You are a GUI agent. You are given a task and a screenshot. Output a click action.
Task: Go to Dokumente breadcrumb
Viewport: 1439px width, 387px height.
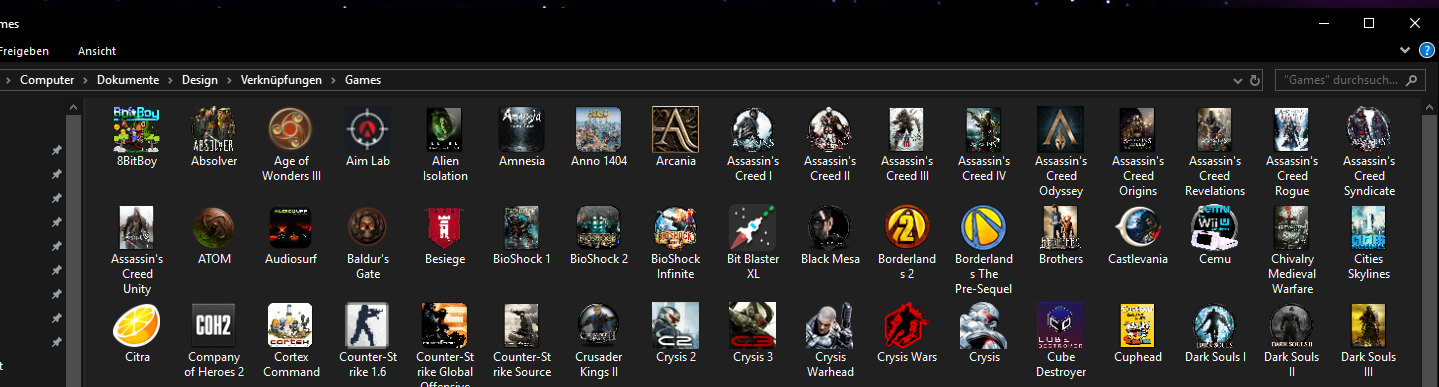(128, 80)
